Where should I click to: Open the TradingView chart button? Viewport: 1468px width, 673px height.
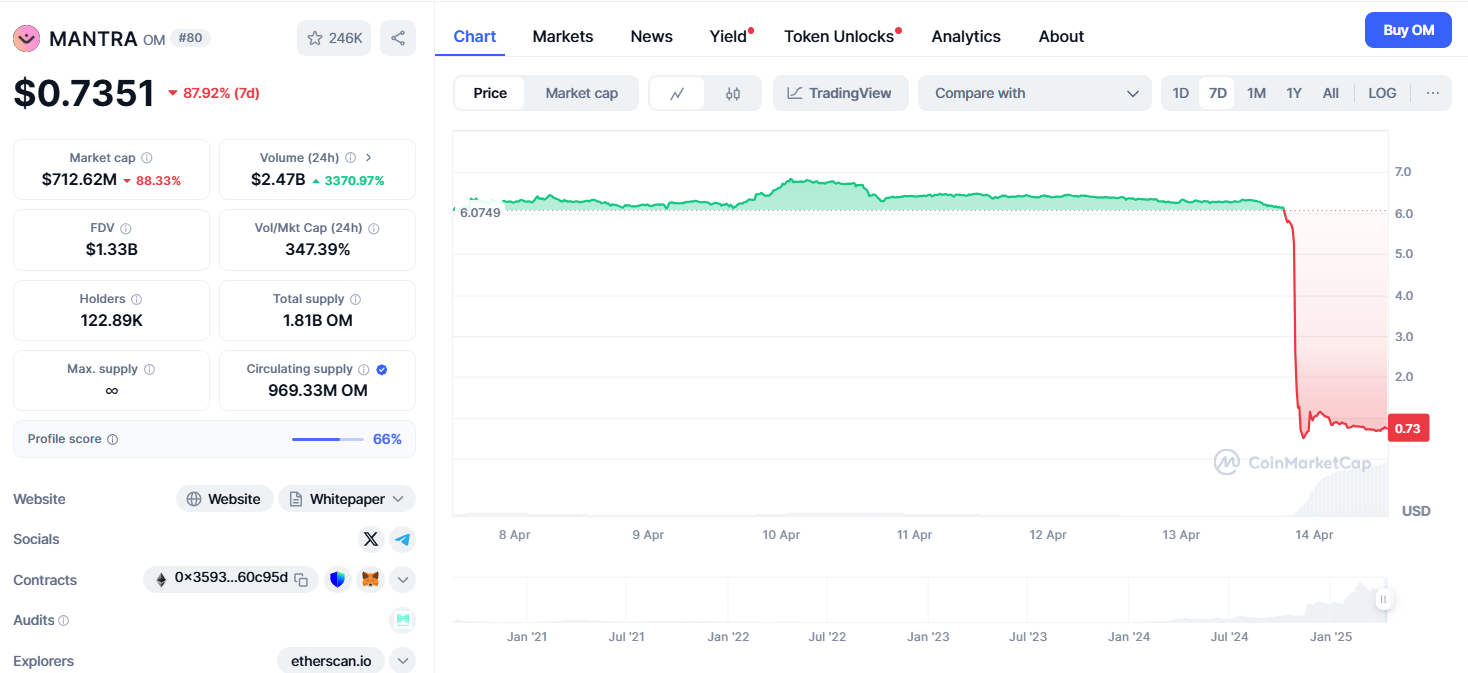click(x=840, y=93)
